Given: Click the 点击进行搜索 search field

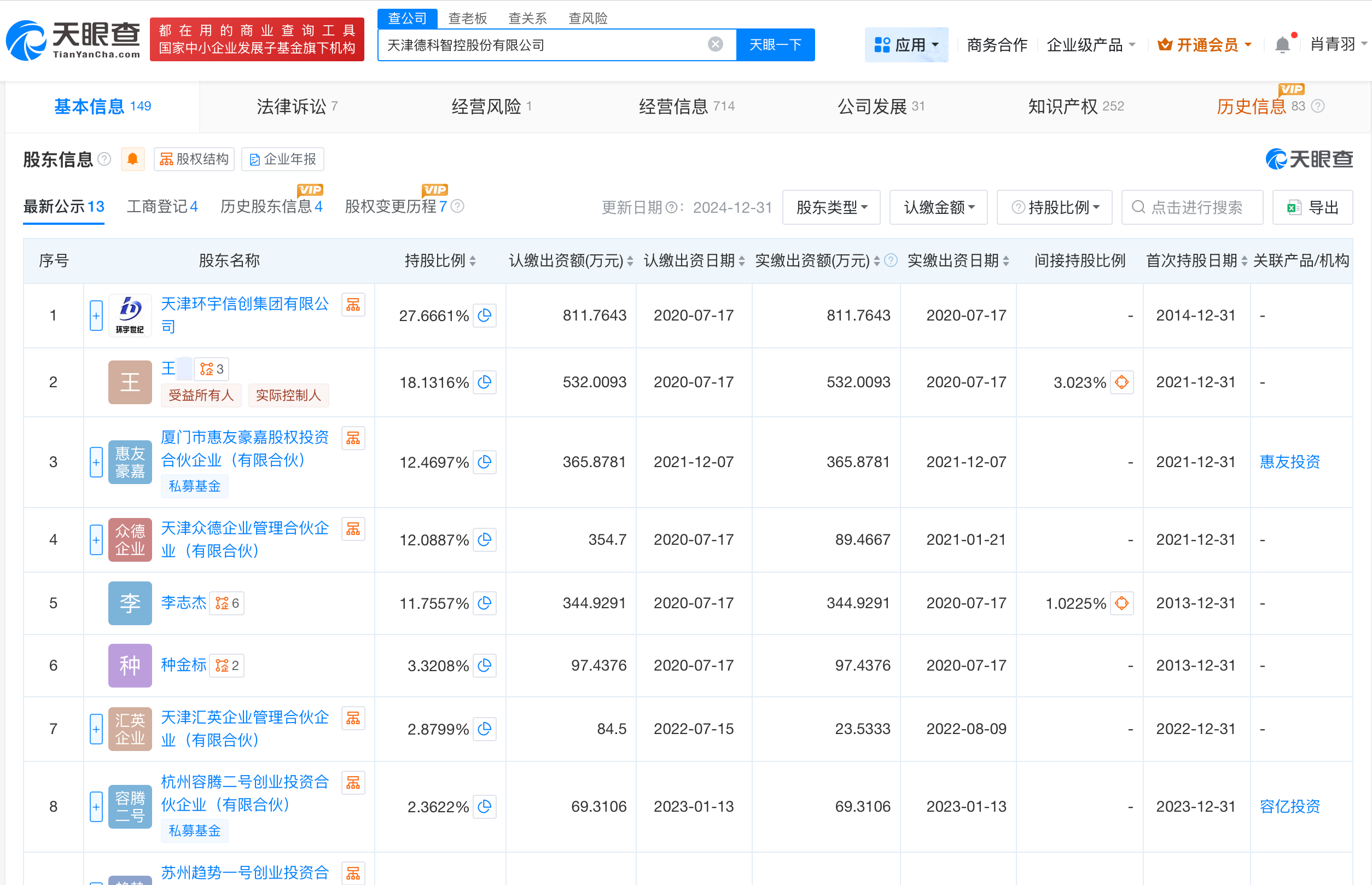Looking at the screenshot, I should 1193,207.
